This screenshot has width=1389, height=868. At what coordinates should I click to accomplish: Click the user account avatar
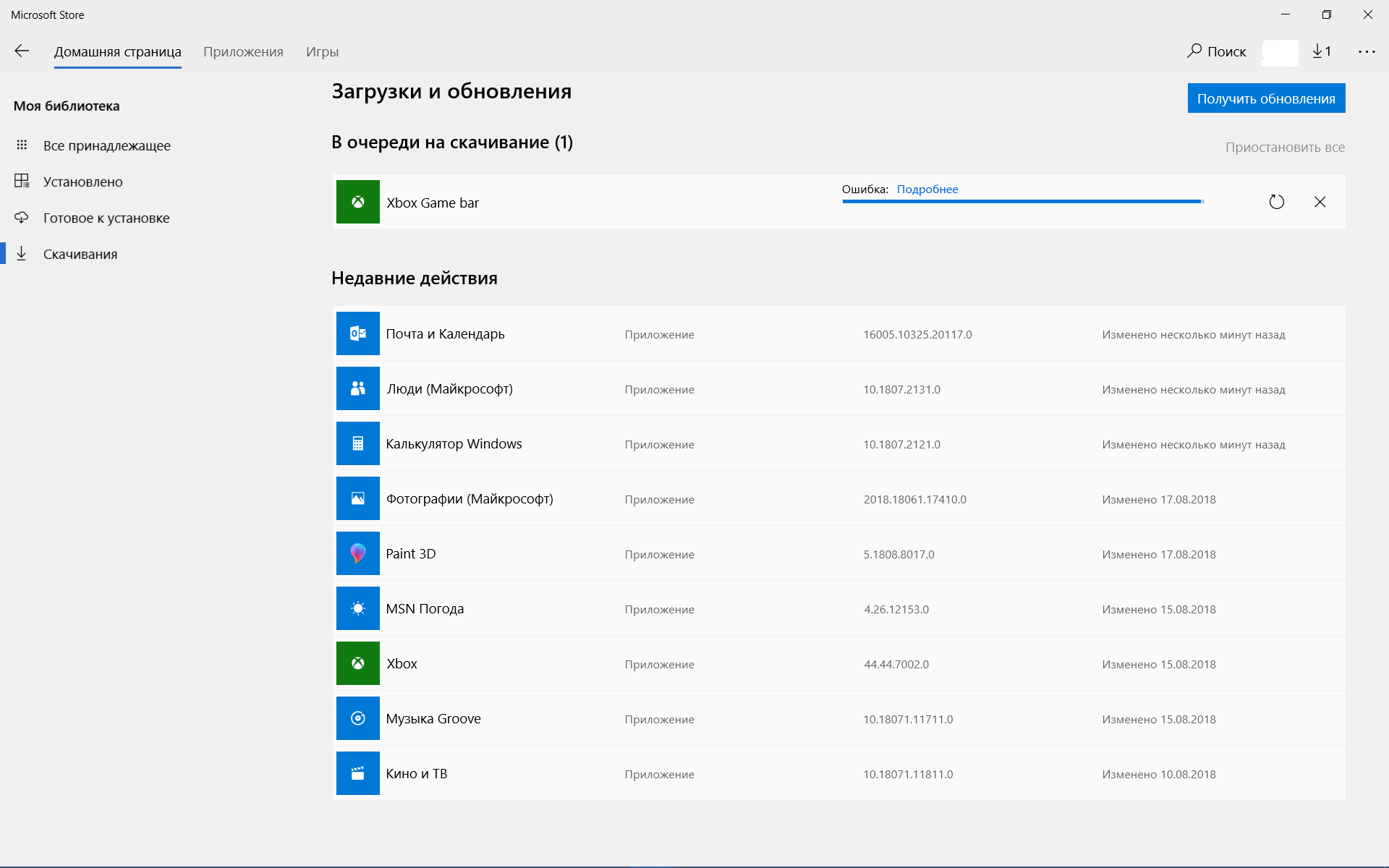click(x=1279, y=52)
